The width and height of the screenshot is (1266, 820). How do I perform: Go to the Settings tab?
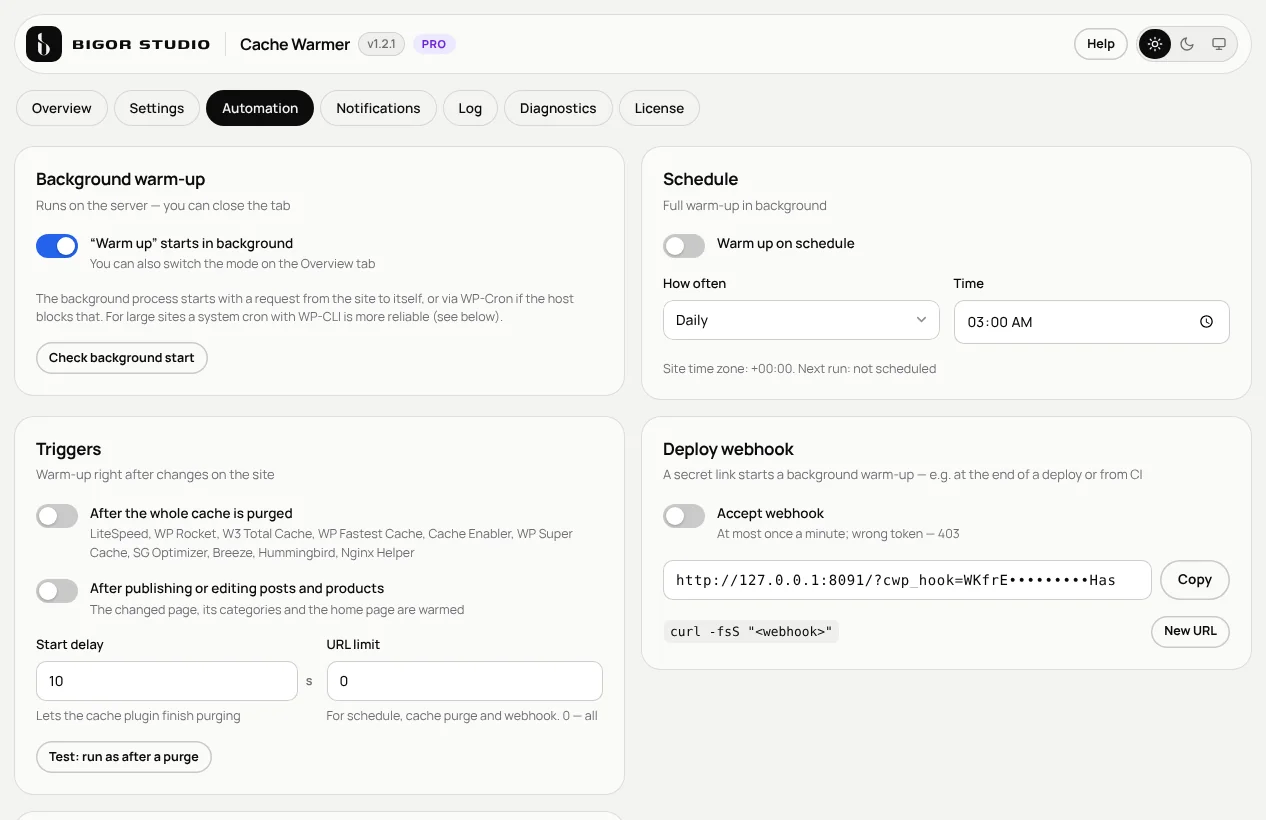[157, 108]
